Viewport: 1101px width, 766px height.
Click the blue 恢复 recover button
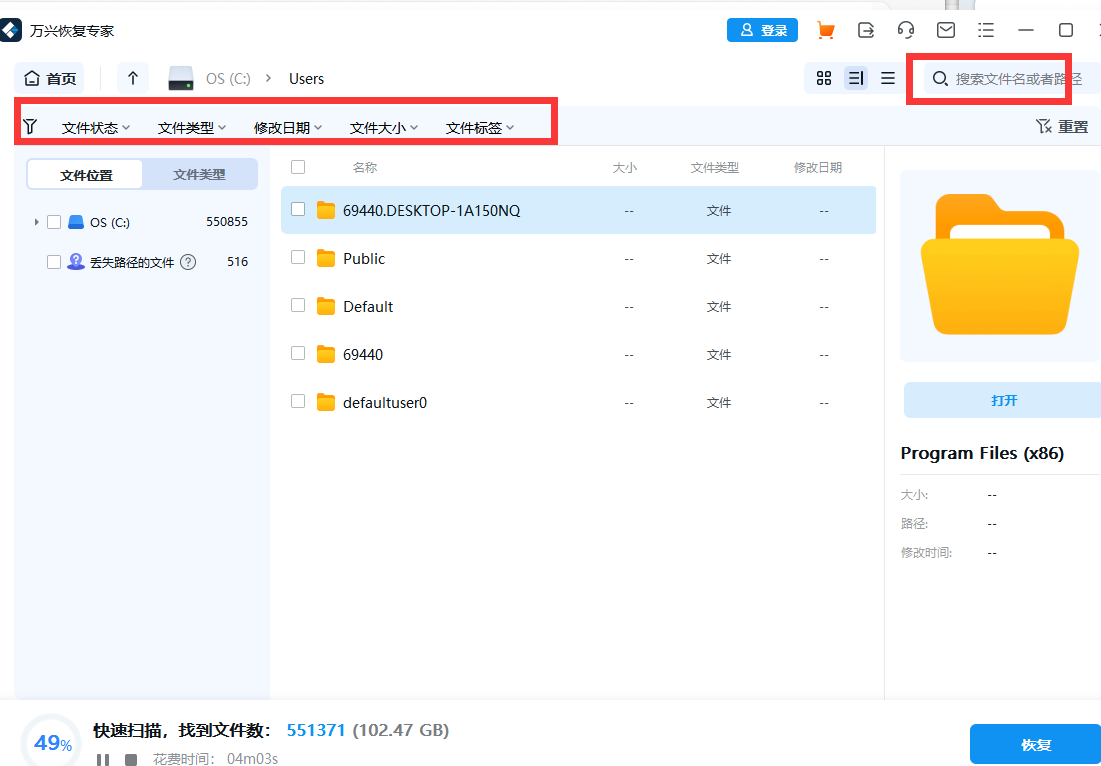(1035, 744)
